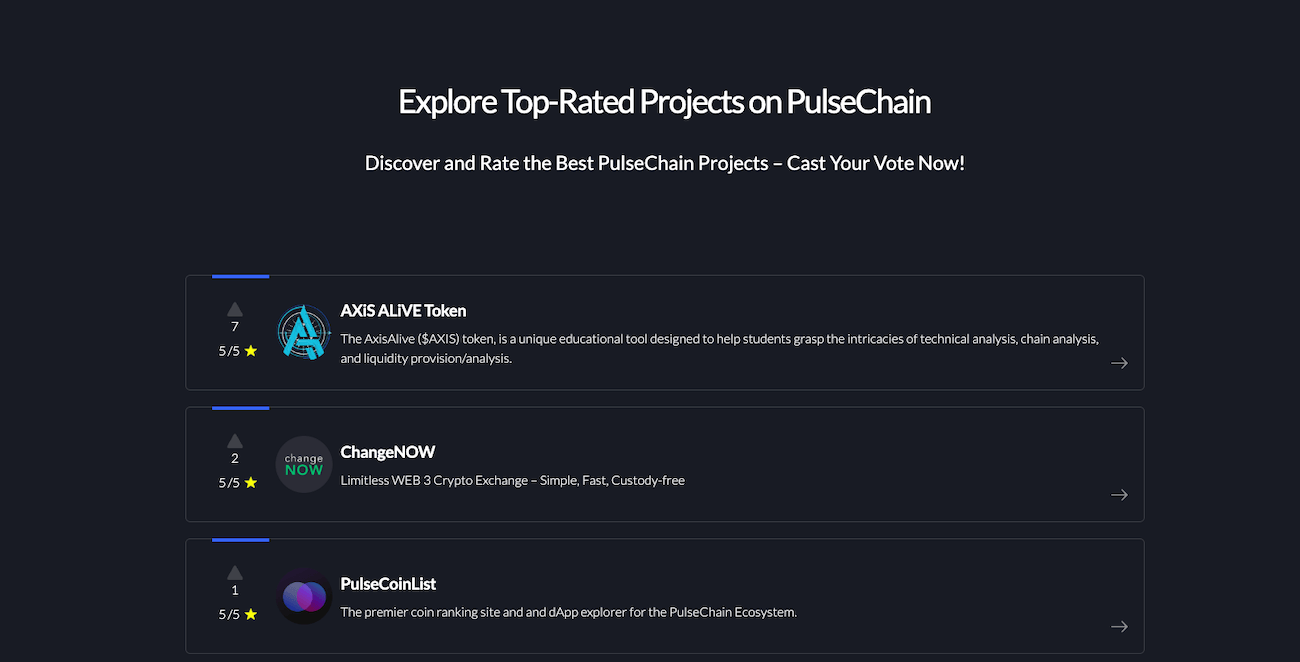This screenshot has height=662, width=1300.
Task: Click the blue progress bar atop the AXiS card
Action: [240, 276]
